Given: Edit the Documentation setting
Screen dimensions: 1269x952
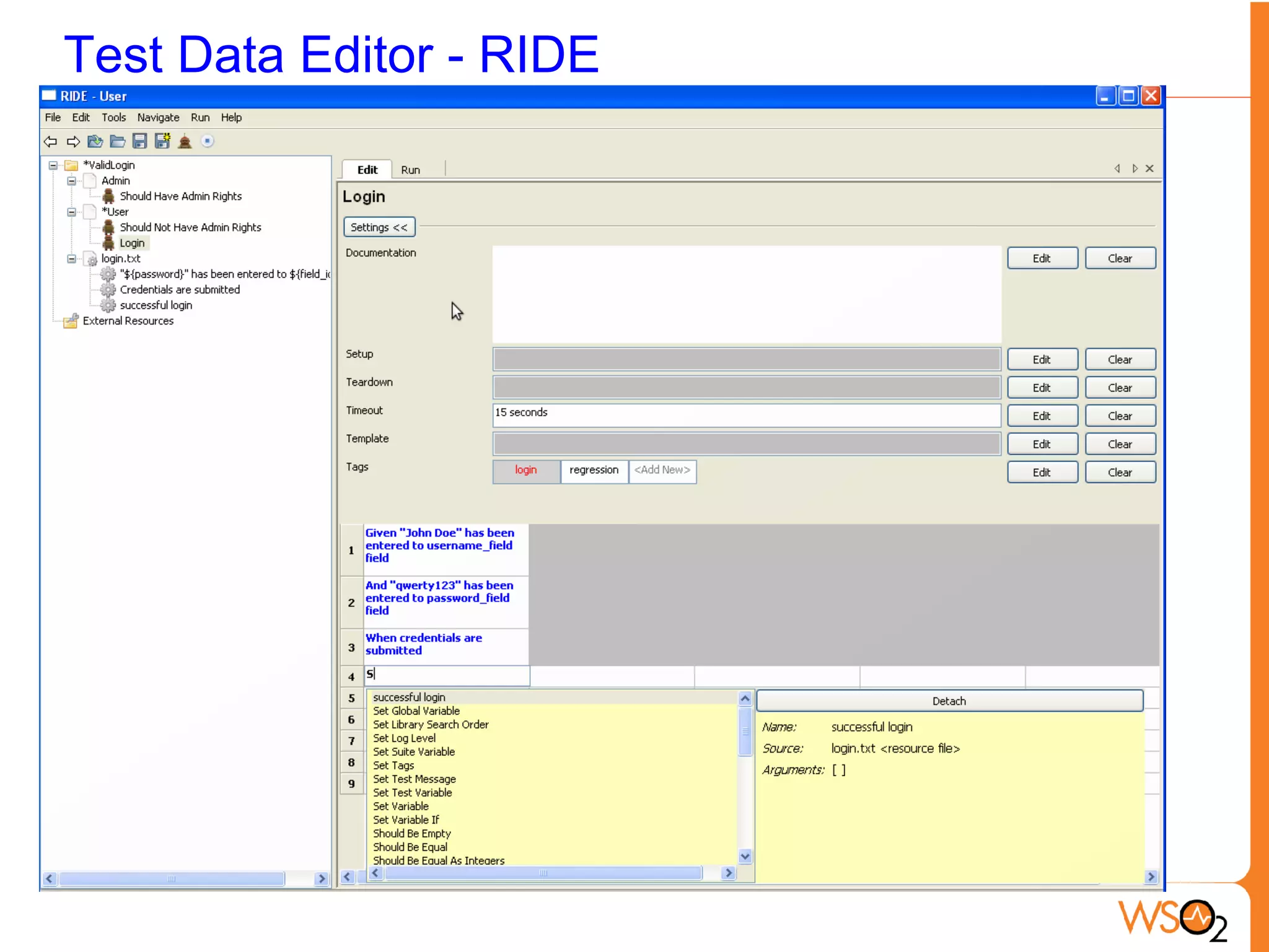Looking at the screenshot, I should [1042, 258].
